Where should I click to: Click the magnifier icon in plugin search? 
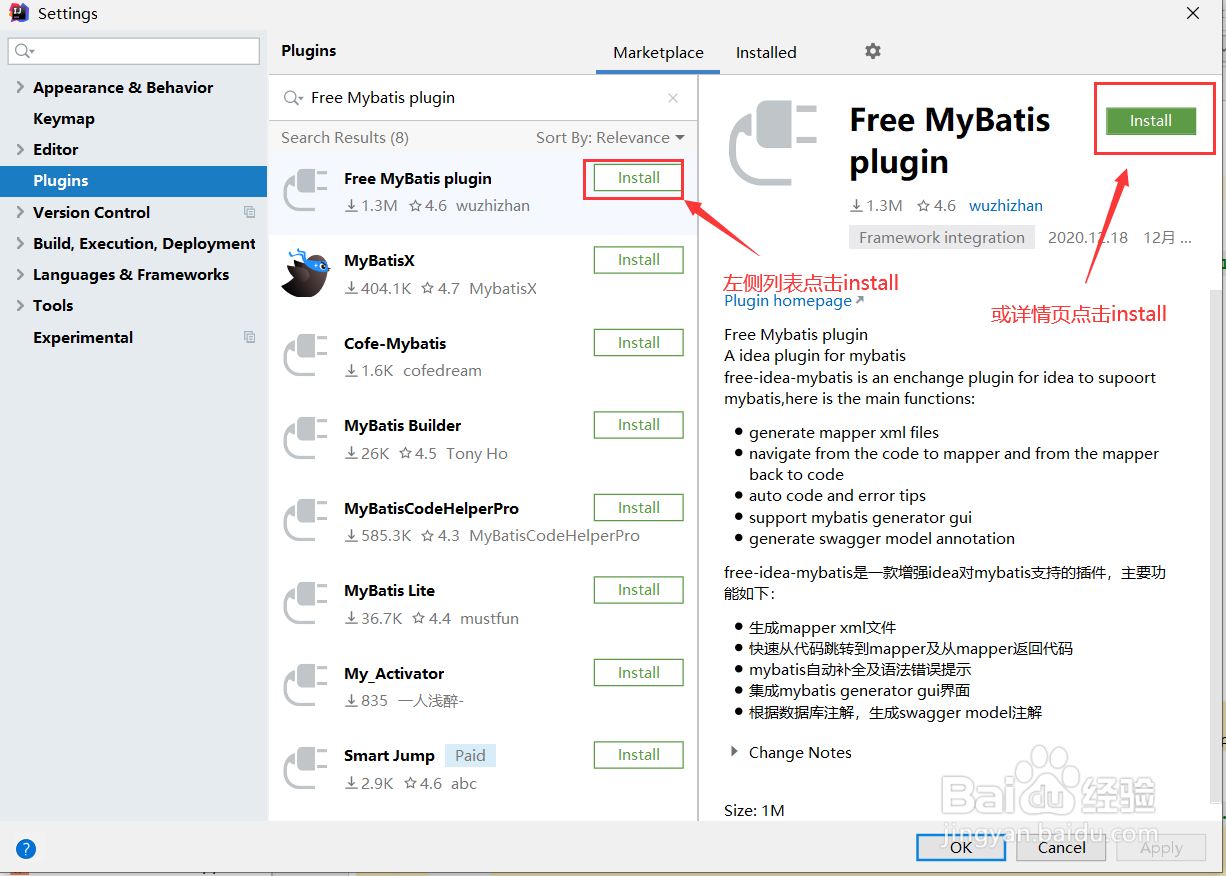pyautogui.click(x=293, y=98)
